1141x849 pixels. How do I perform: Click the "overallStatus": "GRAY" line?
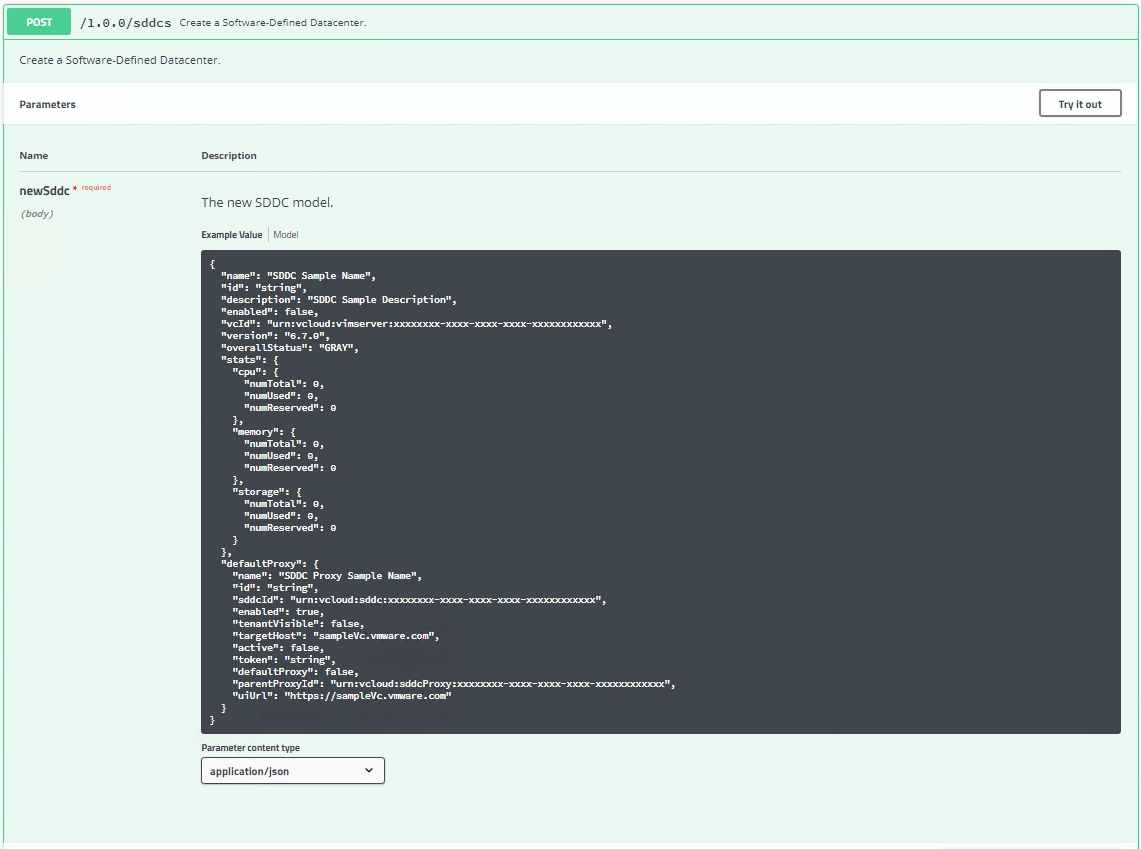tap(289, 348)
